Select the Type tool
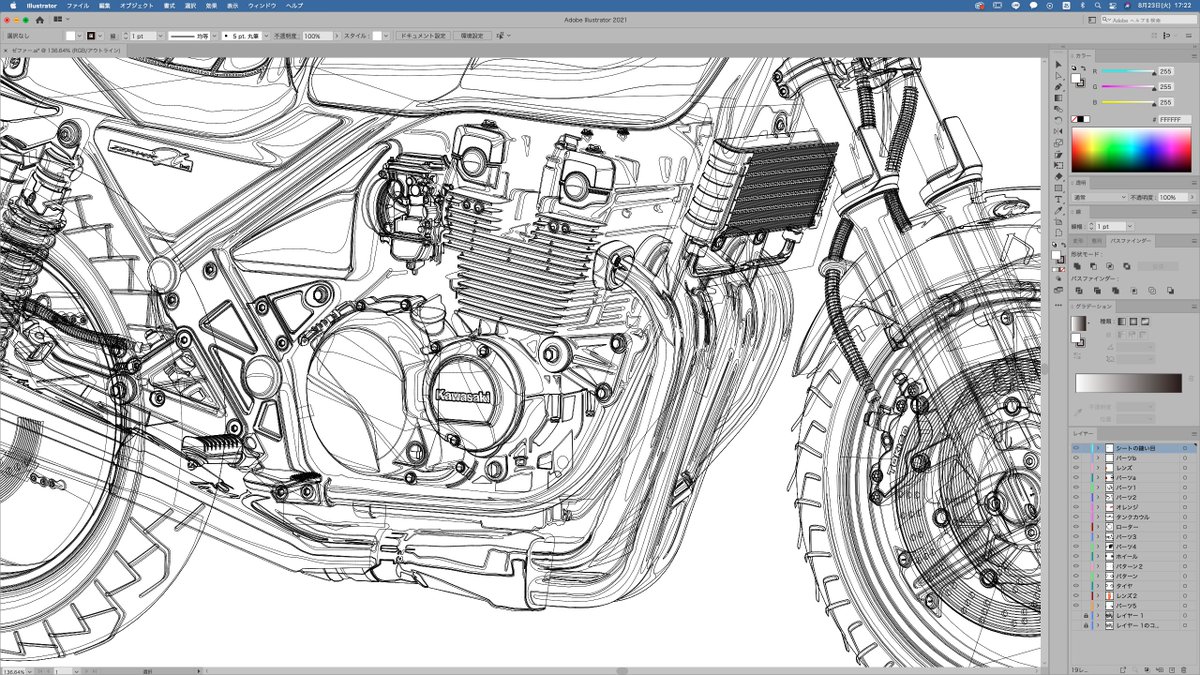Viewport: 1200px width, 675px height. (x=1058, y=198)
